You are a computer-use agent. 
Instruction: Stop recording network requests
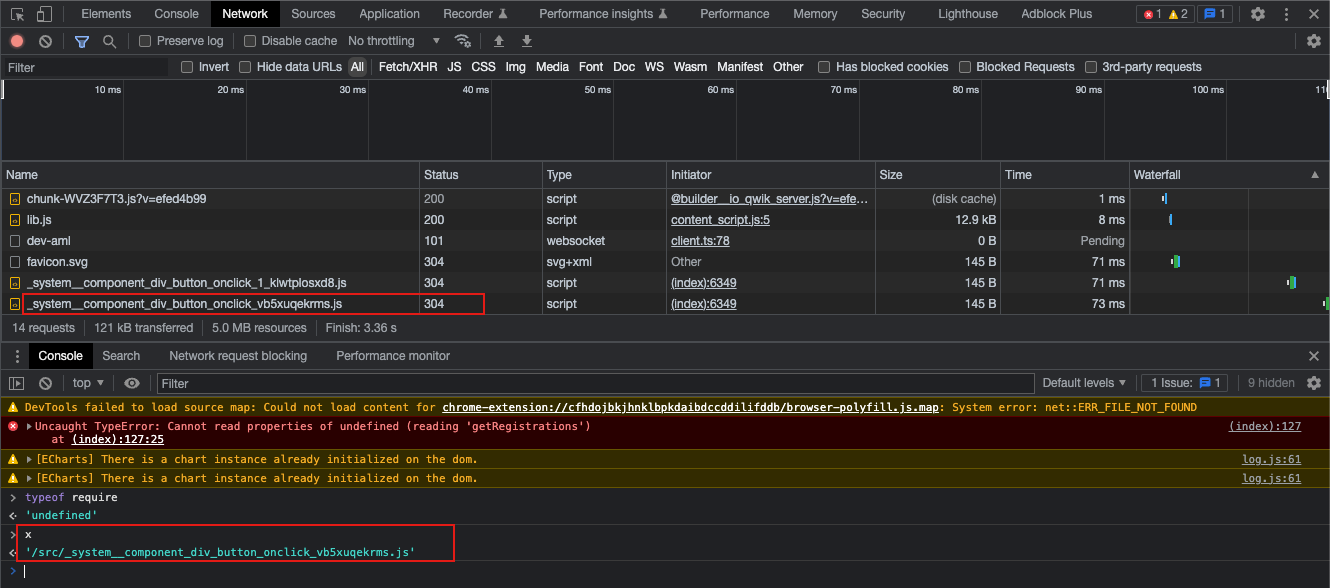pos(15,40)
